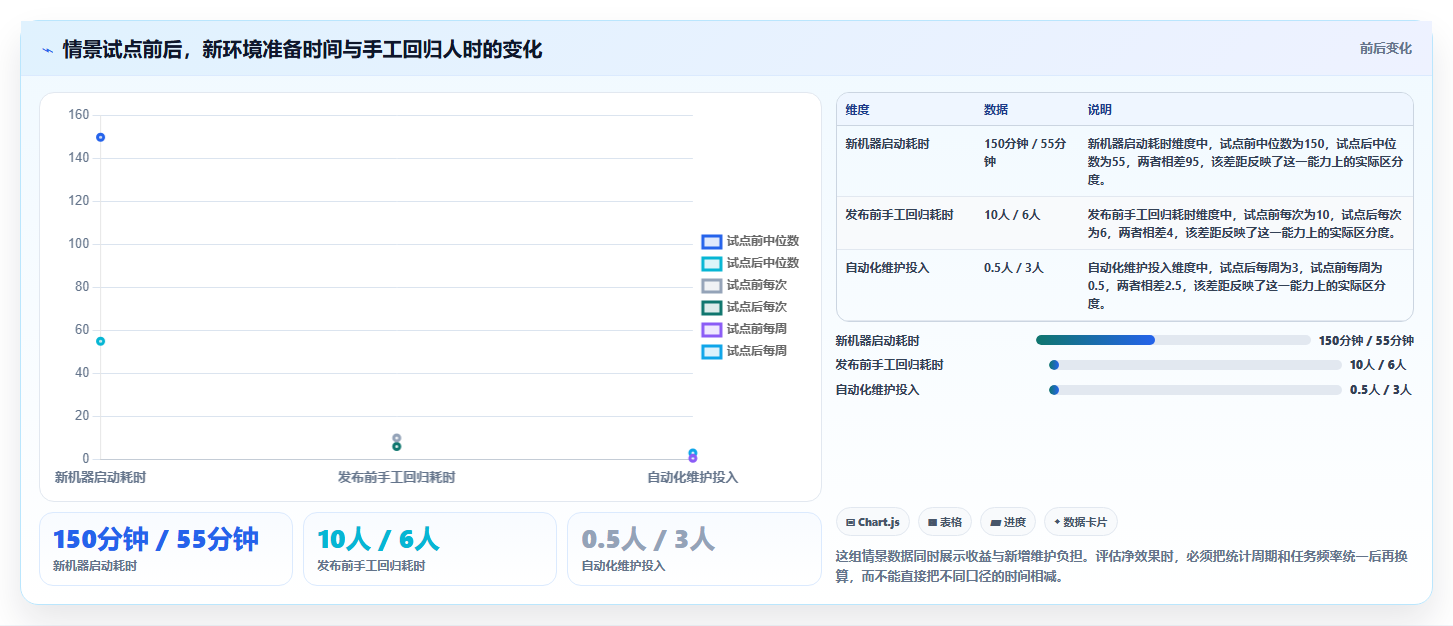Click x-axis label 发布前手工回归耗时
The width and height of the screenshot is (1453, 626).
397,478
